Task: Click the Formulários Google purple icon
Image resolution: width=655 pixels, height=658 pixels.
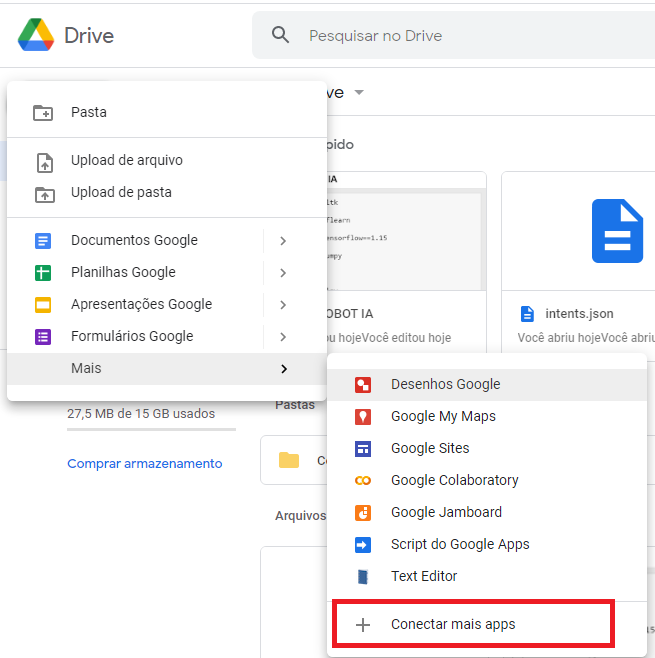Action: (x=43, y=337)
